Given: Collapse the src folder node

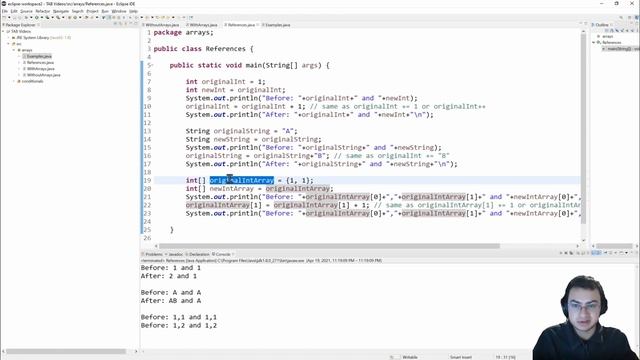Looking at the screenshot, I should (9, 44).
